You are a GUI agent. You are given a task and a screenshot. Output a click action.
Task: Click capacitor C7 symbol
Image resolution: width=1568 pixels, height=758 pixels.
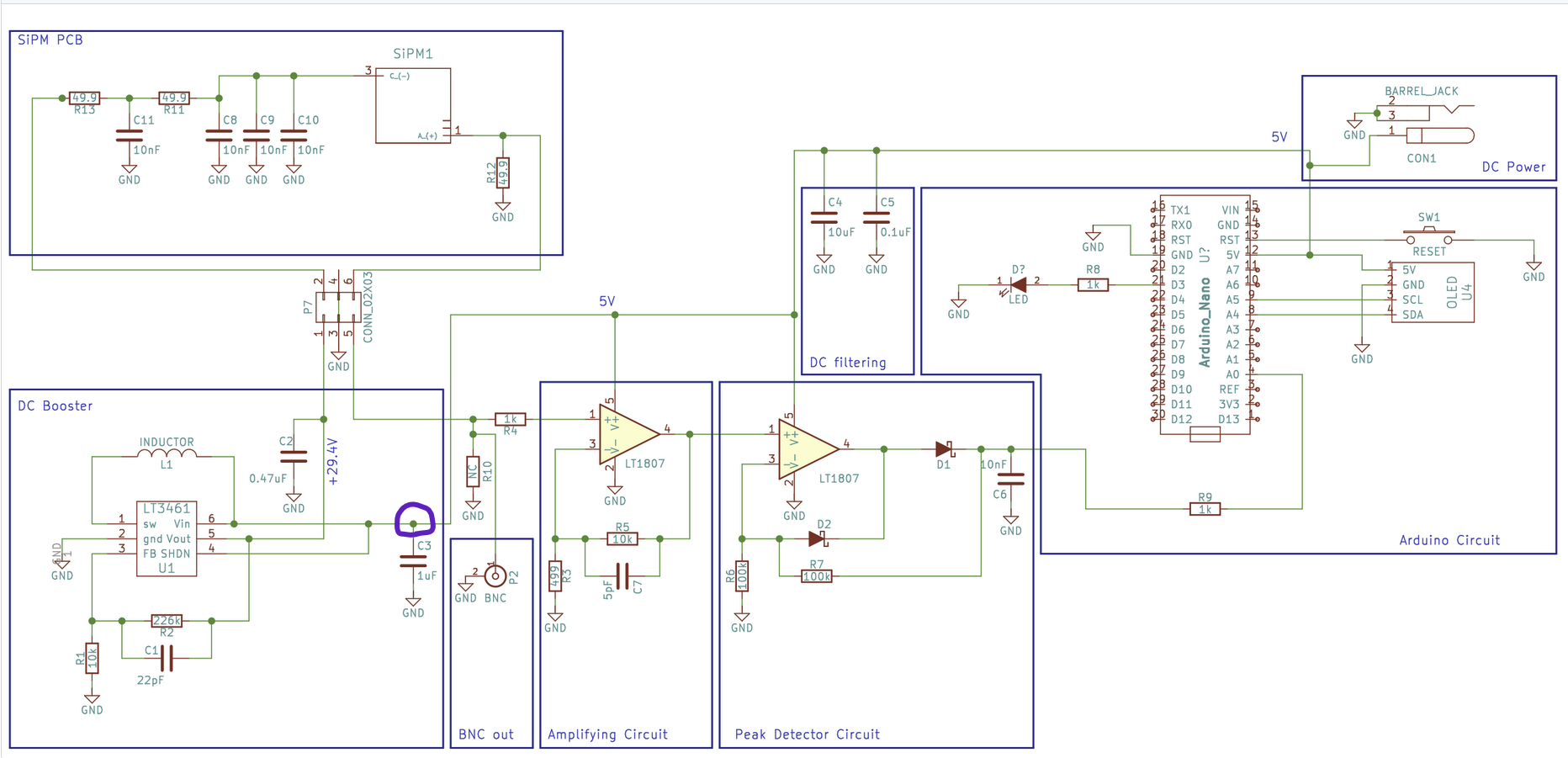tap(622, 575)
